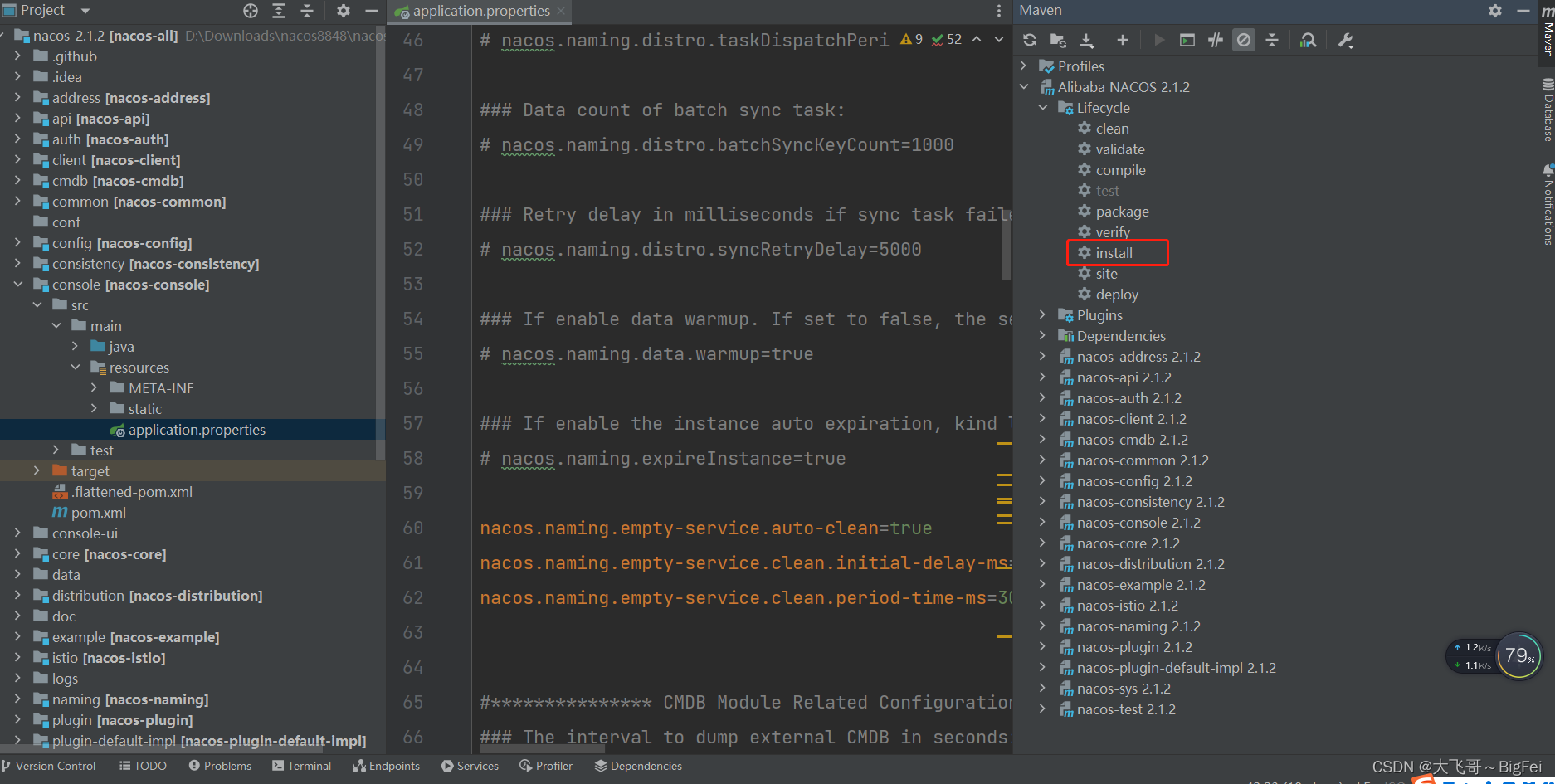This screenshot has height=784, width=1555.
Task: Toggle Skip Tests mode in Maven toolbar
Action: tap(1244, 40)
